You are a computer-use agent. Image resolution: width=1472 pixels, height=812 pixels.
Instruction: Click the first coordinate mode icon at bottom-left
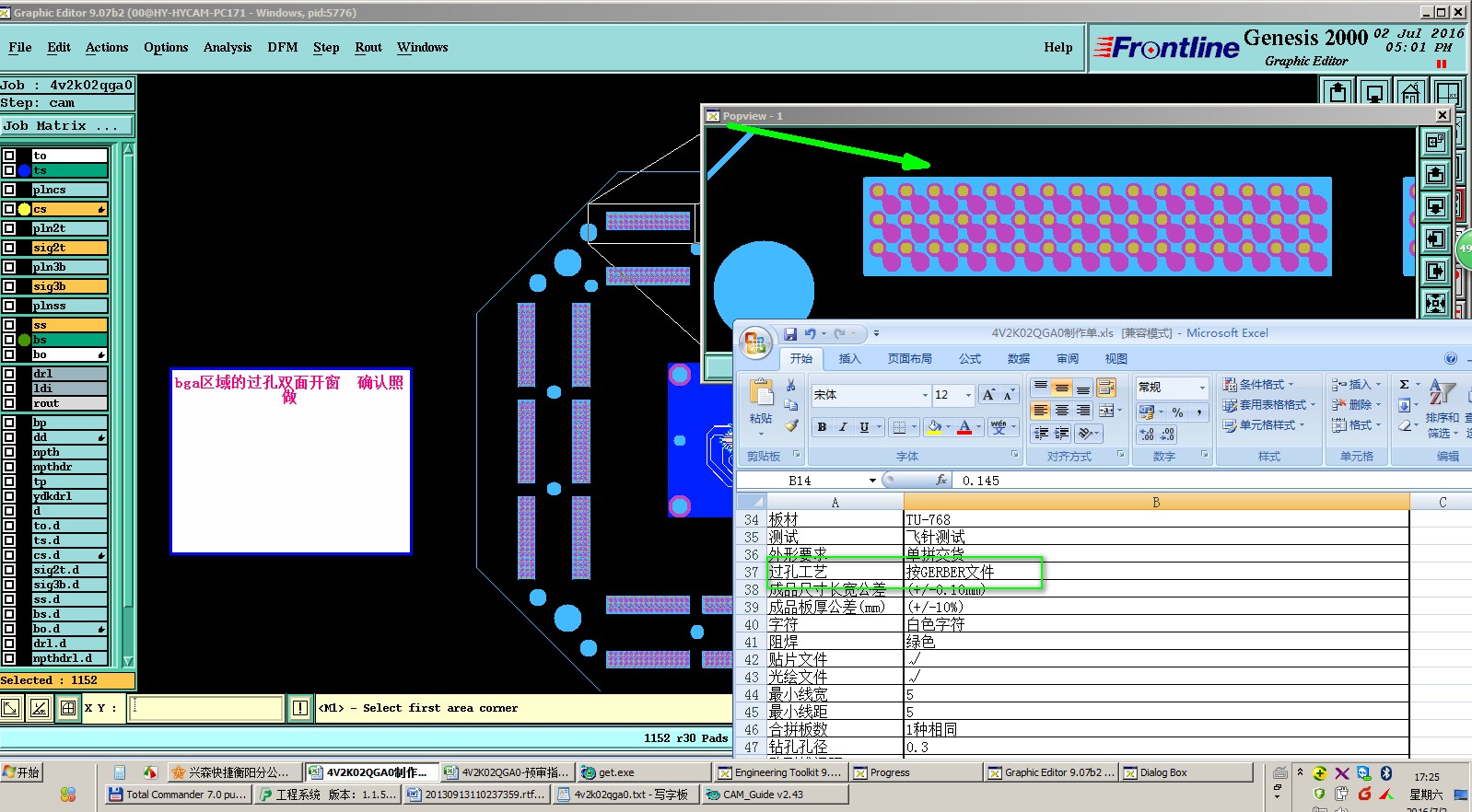(x=11, y=708)
